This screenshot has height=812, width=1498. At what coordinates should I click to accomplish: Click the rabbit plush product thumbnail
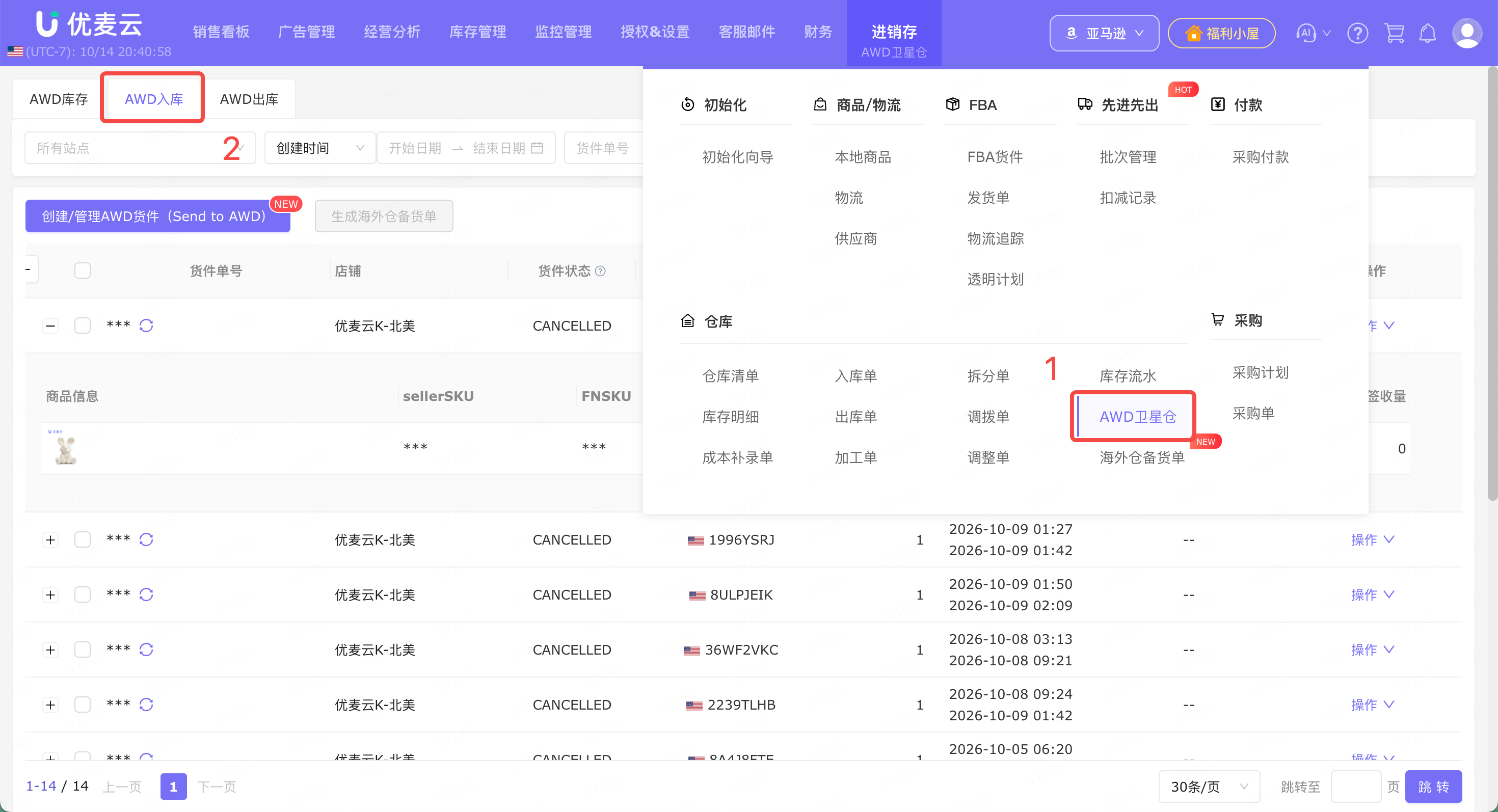pyautogui.click(x=65, y=448)
